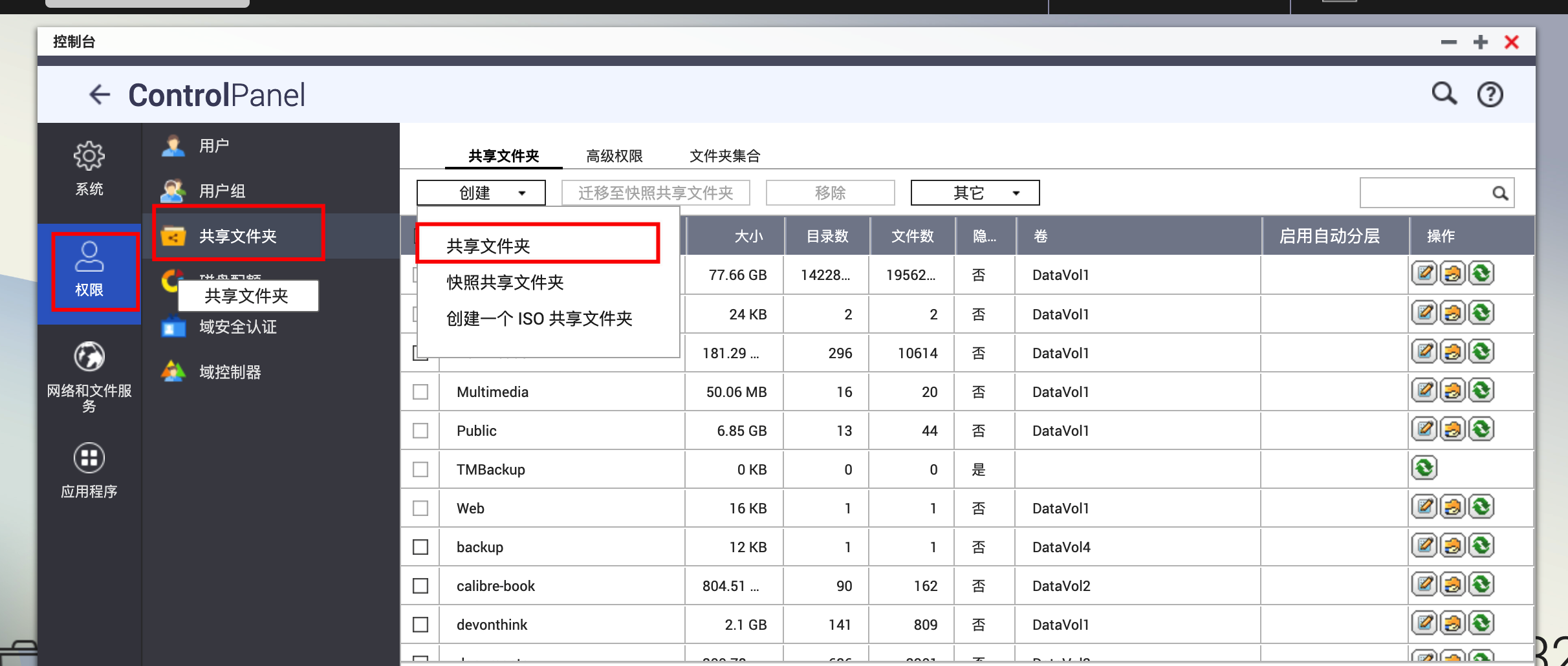Switch to the 共享文件夹 tab
Viewport: 1568px width, 666px height.
(x=504, y=156)
